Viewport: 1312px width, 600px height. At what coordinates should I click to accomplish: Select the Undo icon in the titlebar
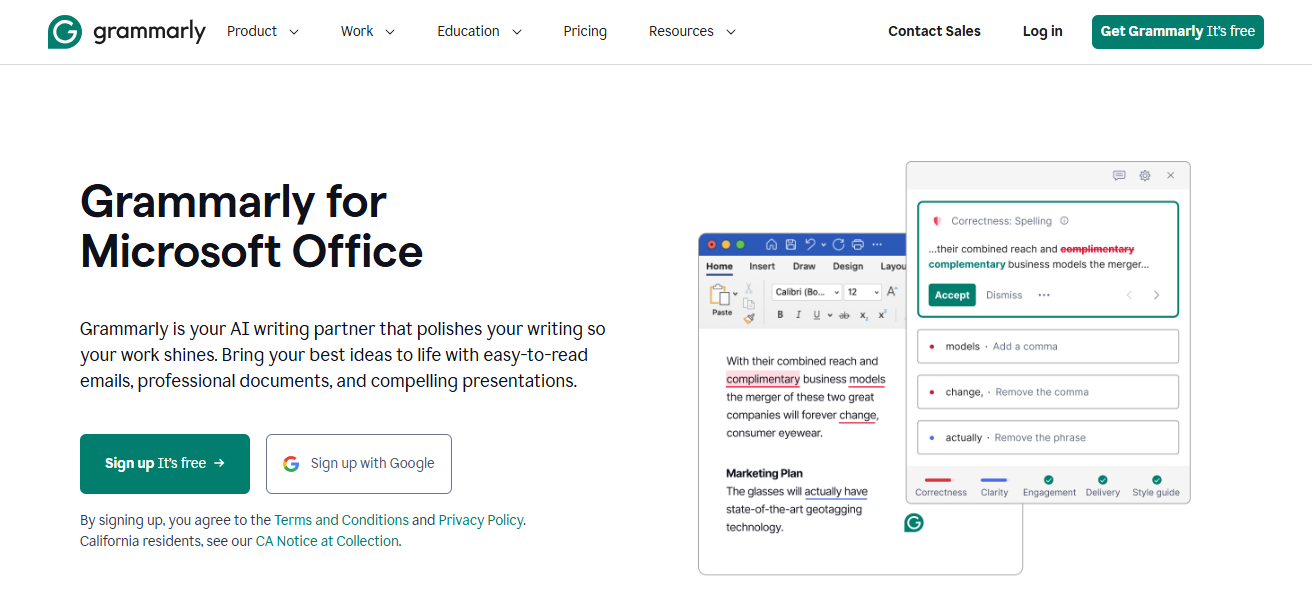812,244
